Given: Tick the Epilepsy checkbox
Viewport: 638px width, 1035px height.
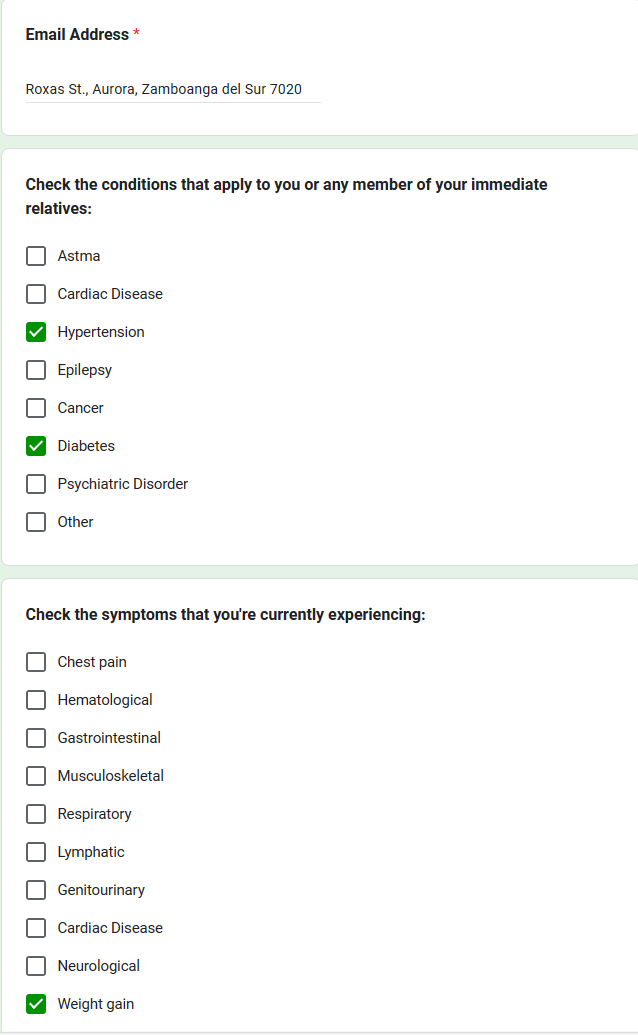Looking at the screenshot, I should pos(36,370).
